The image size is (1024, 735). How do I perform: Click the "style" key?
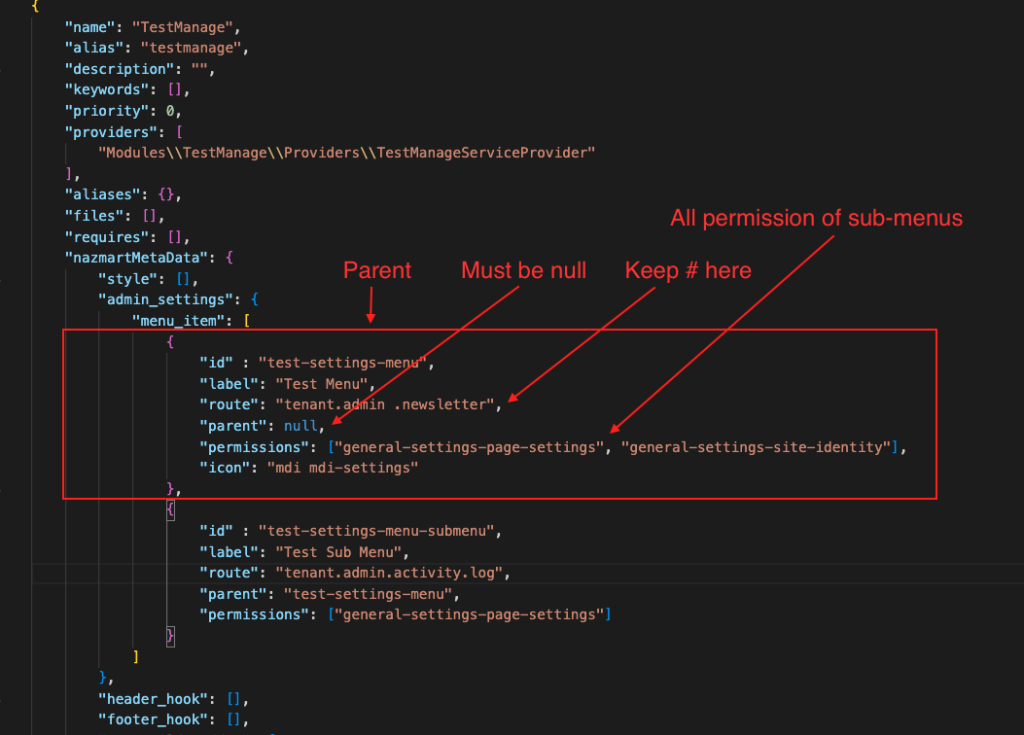[128, 279]
